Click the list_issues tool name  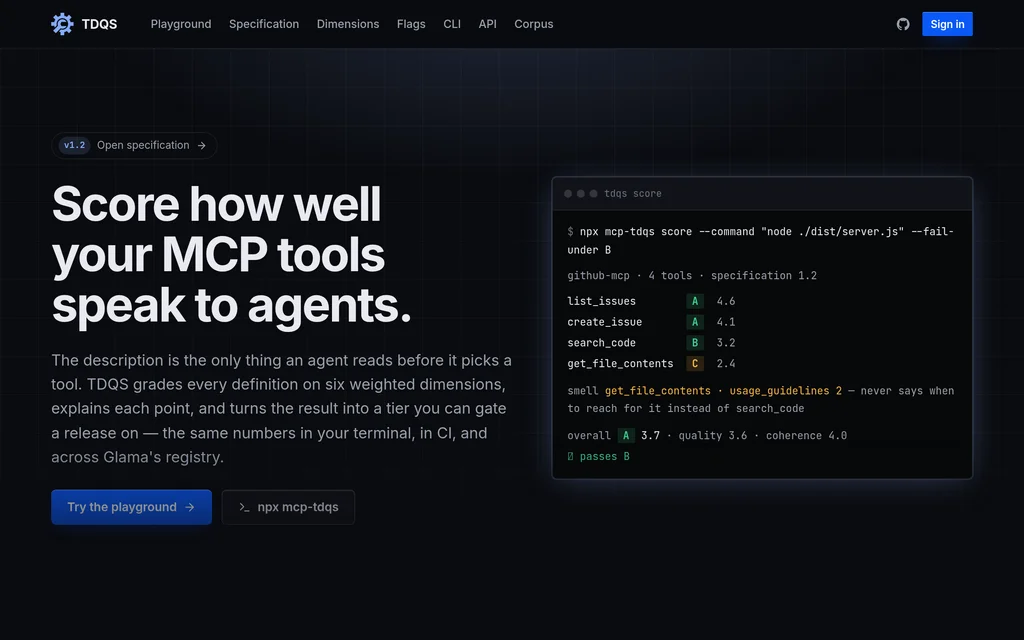click(601, 301)
